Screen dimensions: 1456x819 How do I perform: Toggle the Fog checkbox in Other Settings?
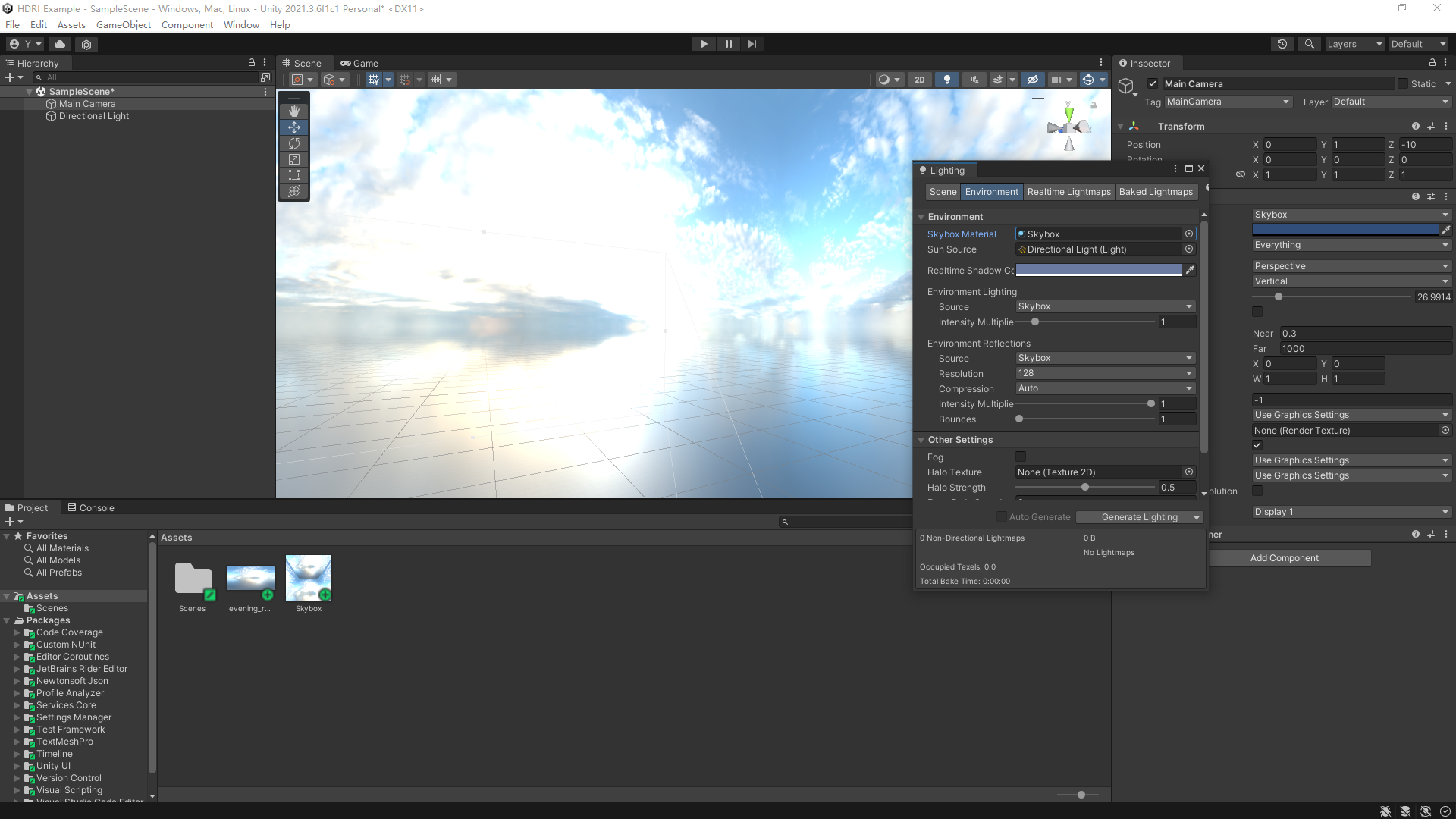tap(1020, 457)
